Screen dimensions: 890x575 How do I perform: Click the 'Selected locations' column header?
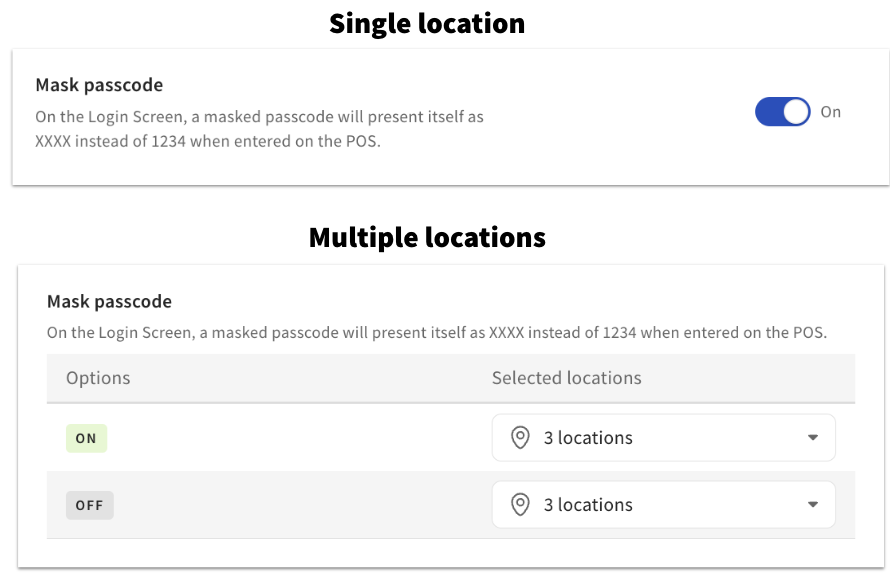pyautogui.click(x=566, y=378)
